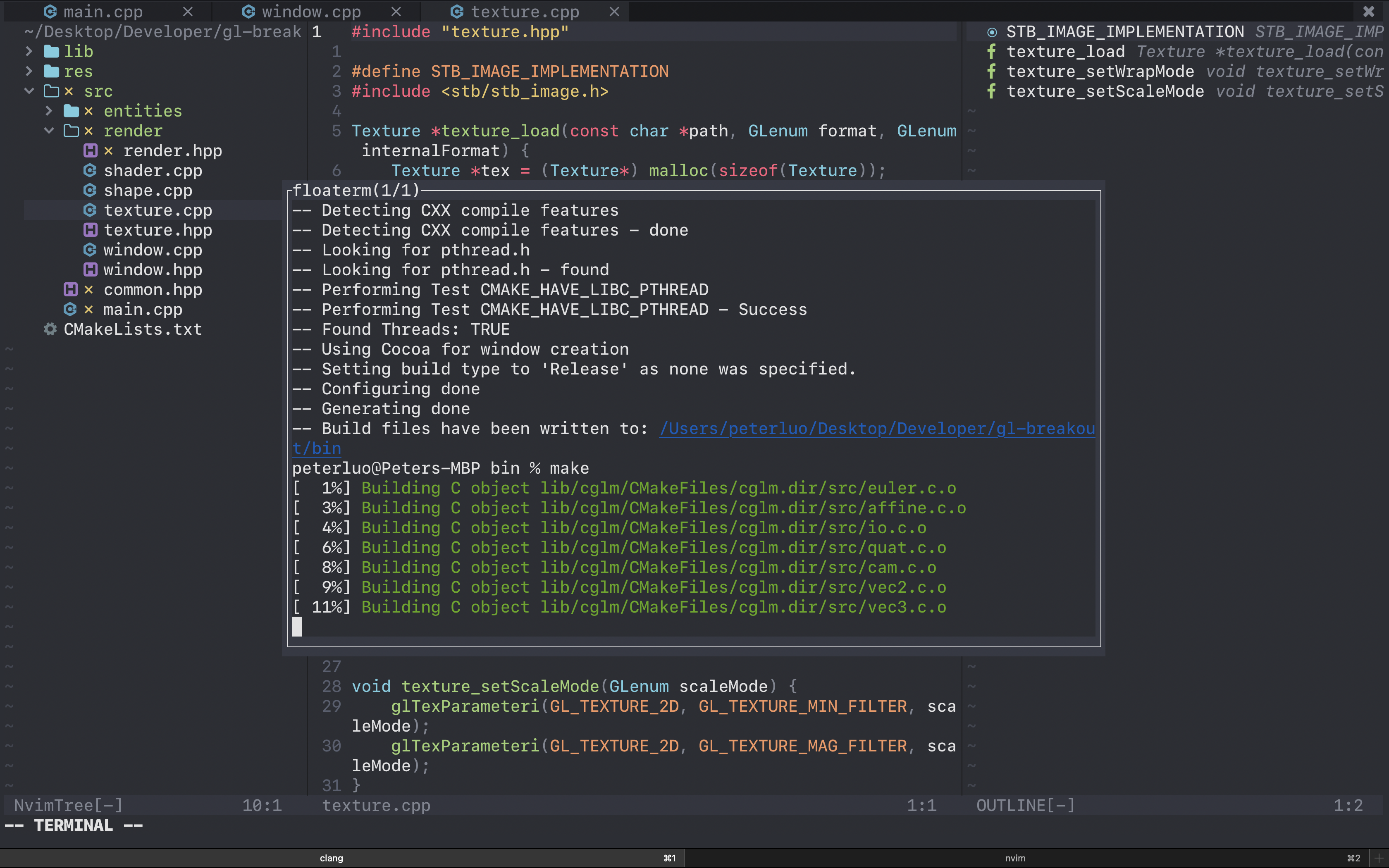The height and width of the screenshot is (868, 1389).
Task: Click the res folder icon
Action: pos(51,71)
